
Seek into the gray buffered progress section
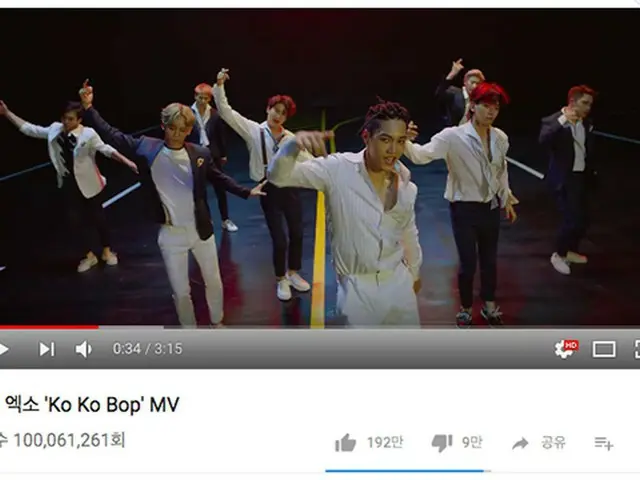[131, 327]
